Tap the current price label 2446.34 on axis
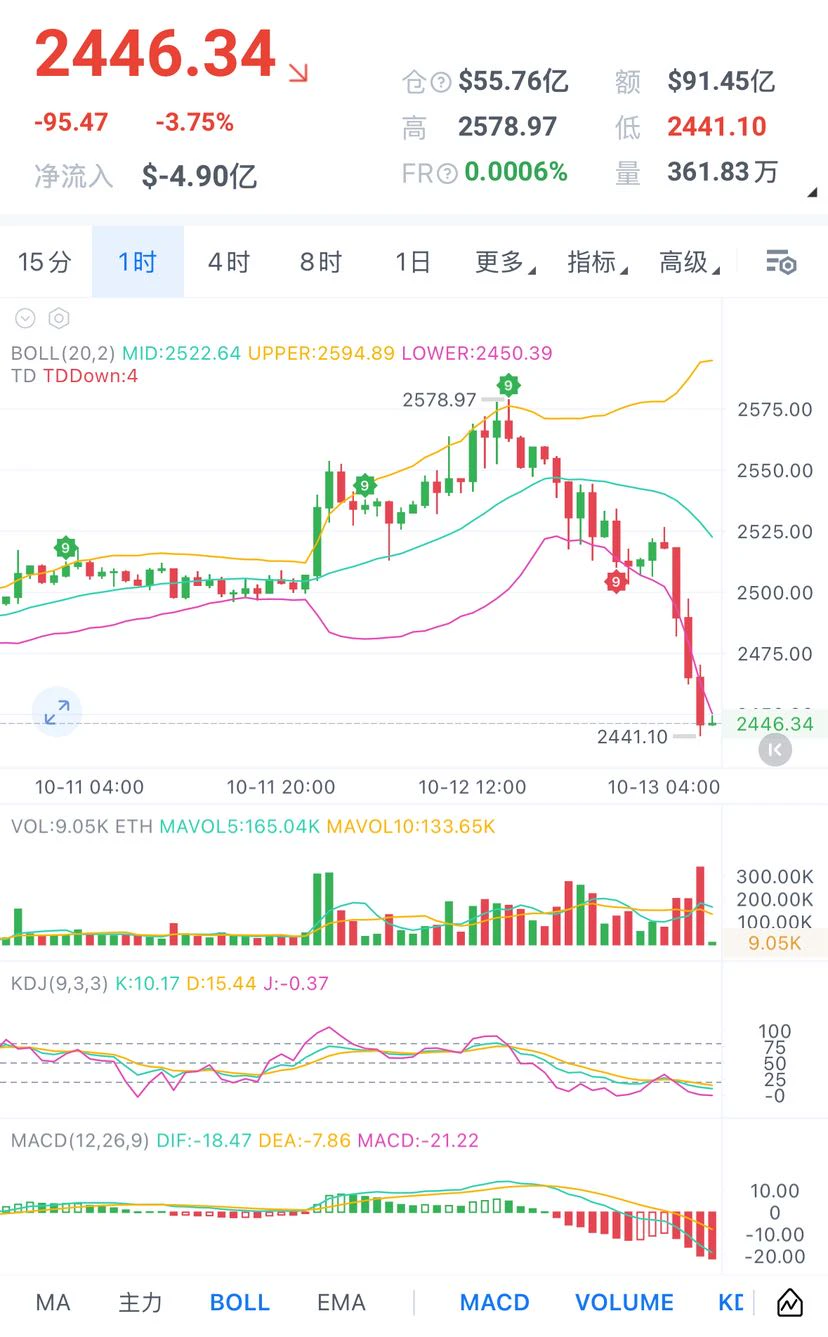The height and width of the screenshot is (1337, 828). (775, 724)
